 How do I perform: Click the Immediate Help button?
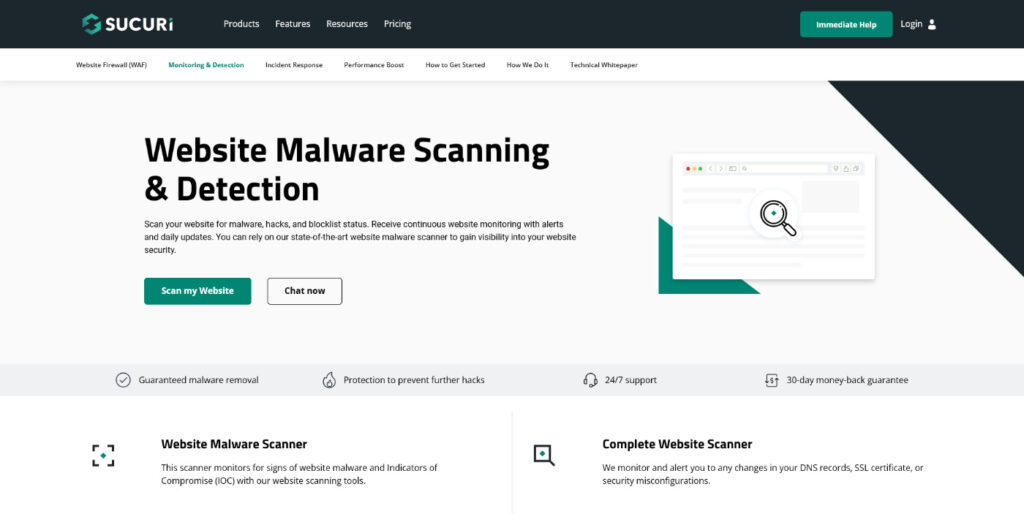coord(846,24)
